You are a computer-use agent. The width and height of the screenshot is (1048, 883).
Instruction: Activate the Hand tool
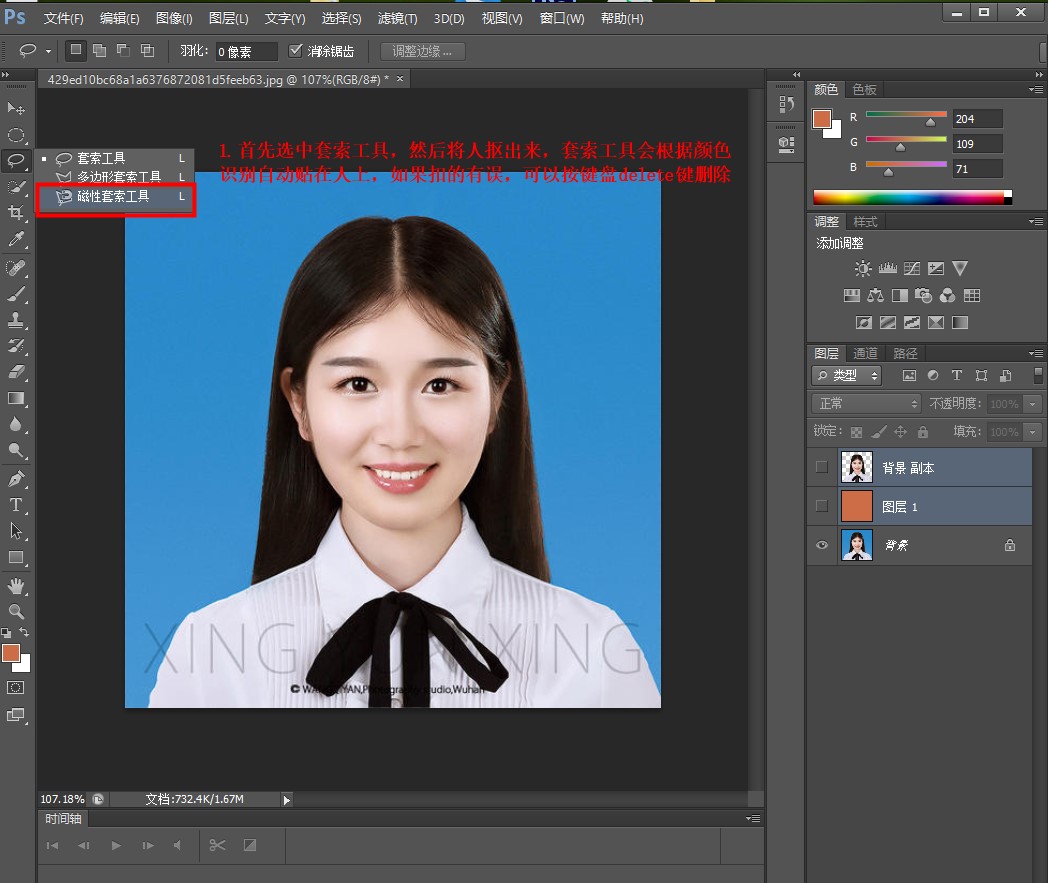click(16, 585)
